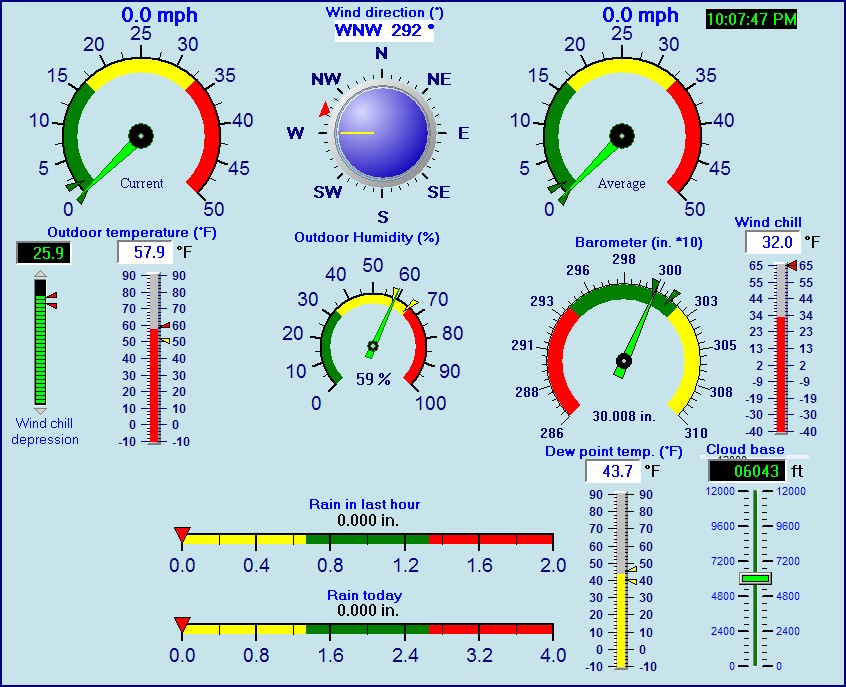
Task: Click the blue sphere of the wind compass
Action: click(x=381, y=132)
